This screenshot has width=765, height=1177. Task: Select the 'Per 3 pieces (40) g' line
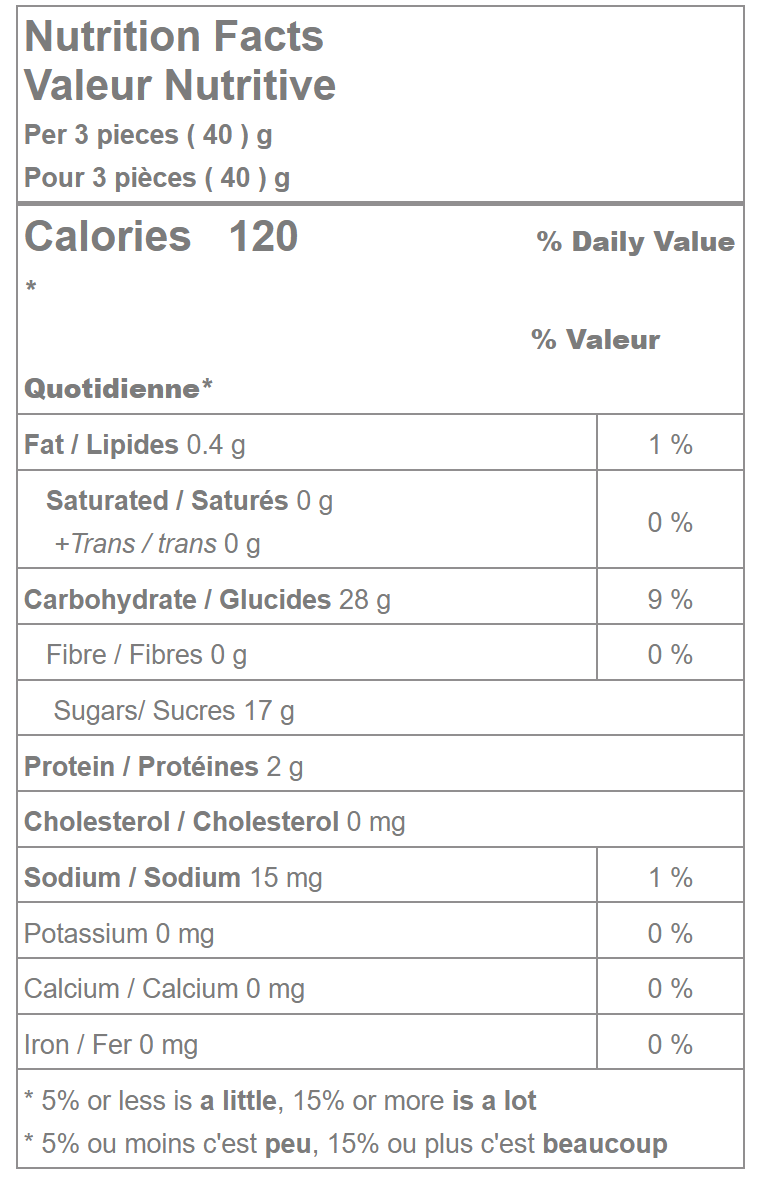pyautogui.click(x=148, y=134)
